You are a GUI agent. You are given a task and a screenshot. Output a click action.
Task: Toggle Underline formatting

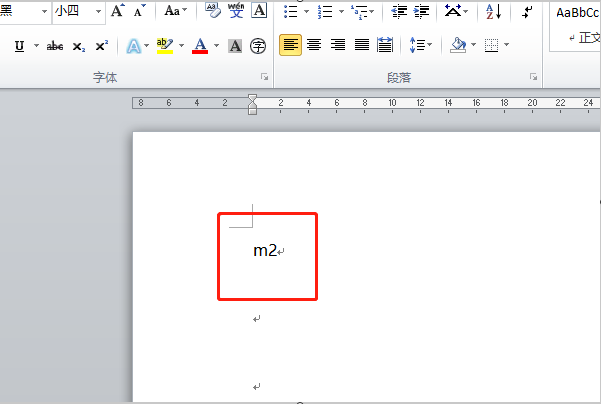pos(20,46)
